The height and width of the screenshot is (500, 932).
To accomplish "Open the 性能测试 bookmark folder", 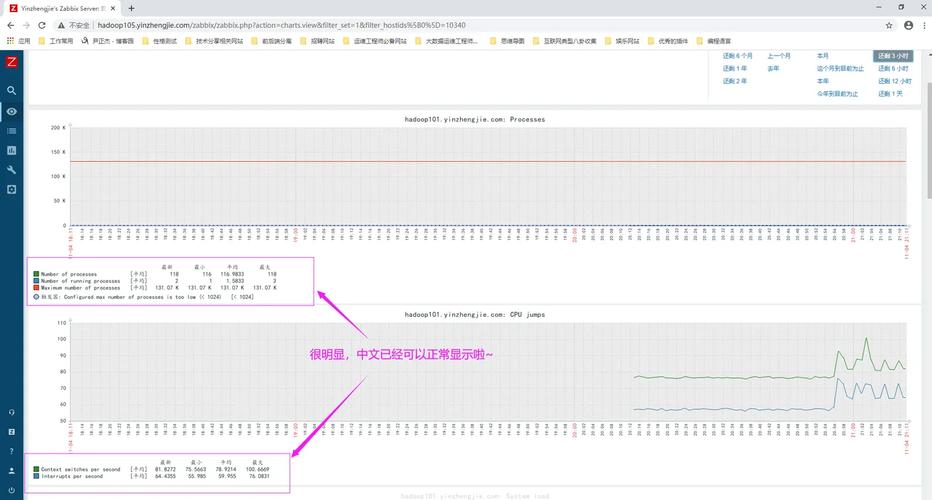I will point(159,41).
